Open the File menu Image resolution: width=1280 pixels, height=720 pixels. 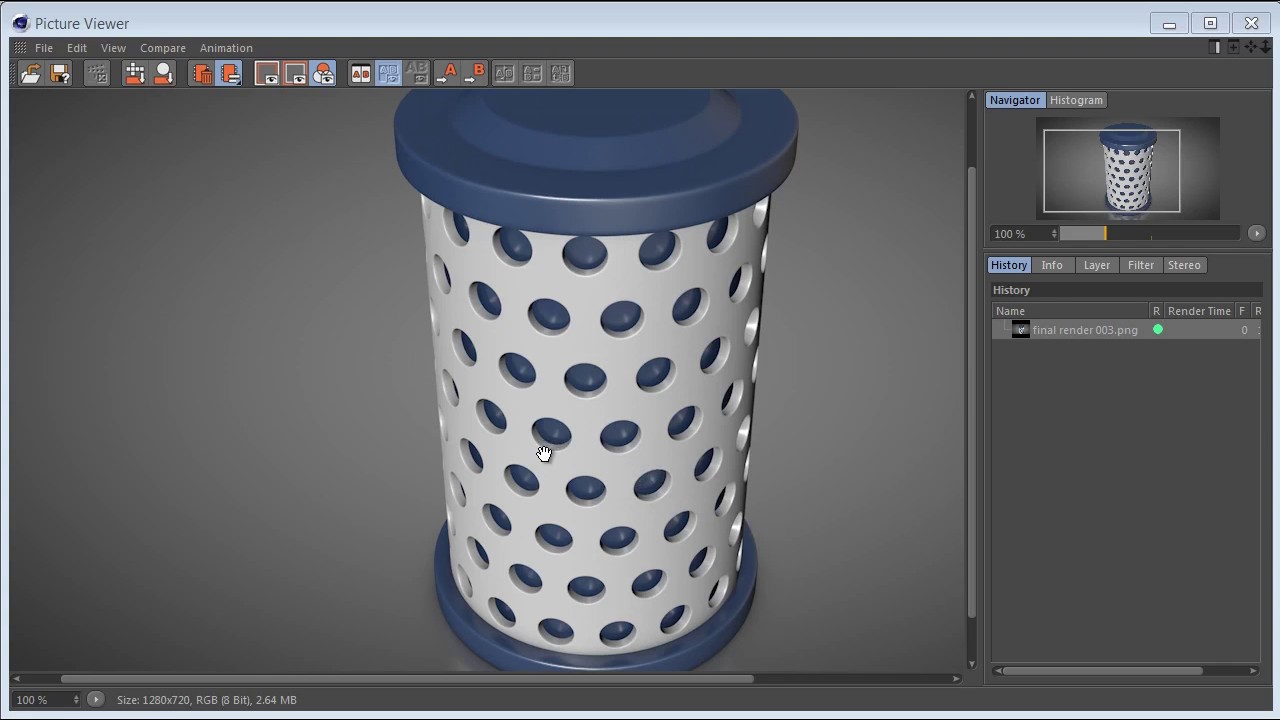[x=44, y=48]
